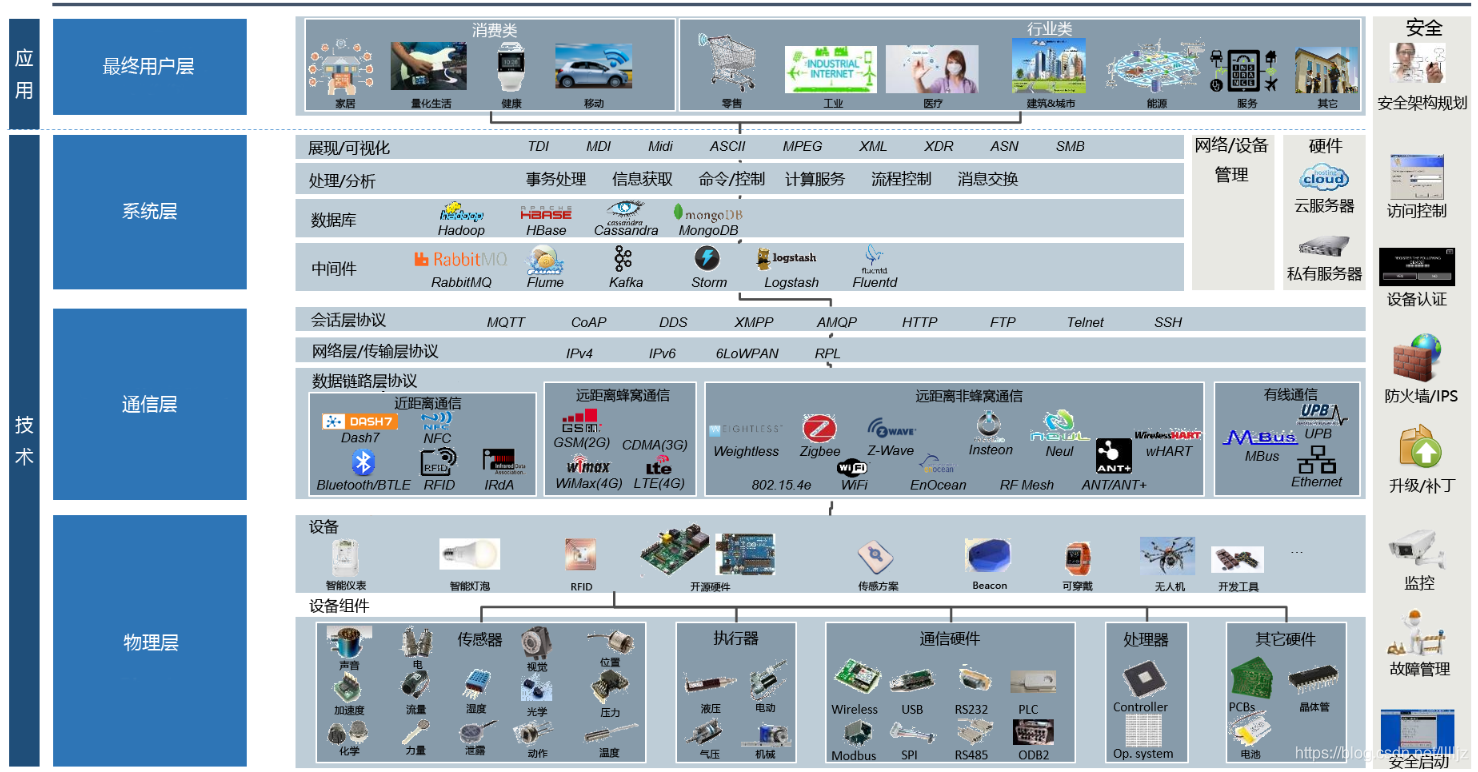Select the HBase logo in database row
Viewport: 1478px width, 772px height.
[546, 213]
